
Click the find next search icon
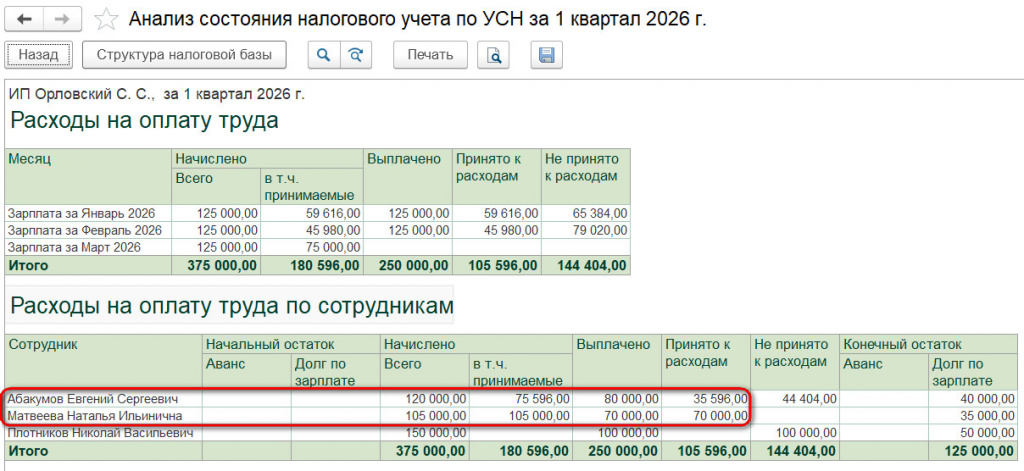tap(356, 55)
